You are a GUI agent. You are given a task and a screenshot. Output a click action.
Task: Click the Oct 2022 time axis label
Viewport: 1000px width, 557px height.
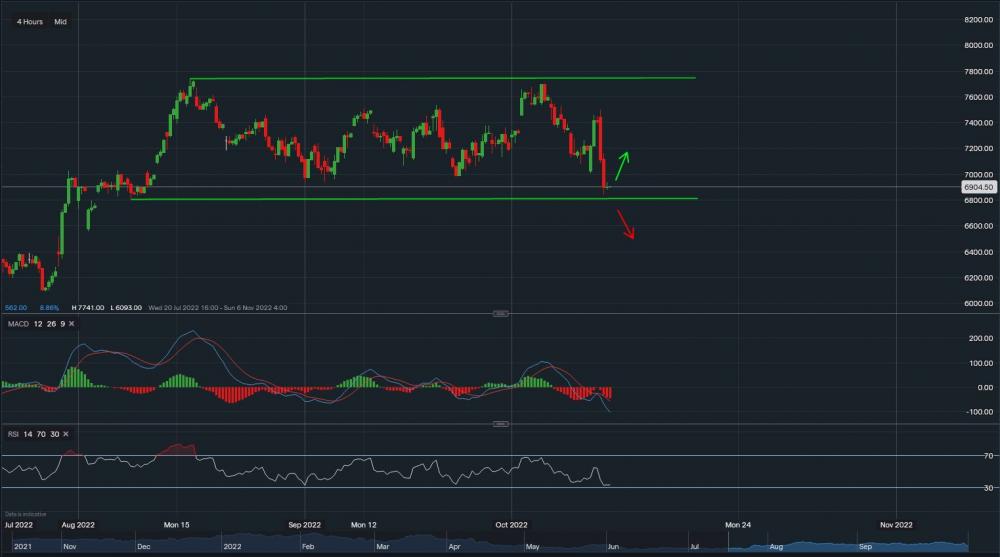(511, 524)
